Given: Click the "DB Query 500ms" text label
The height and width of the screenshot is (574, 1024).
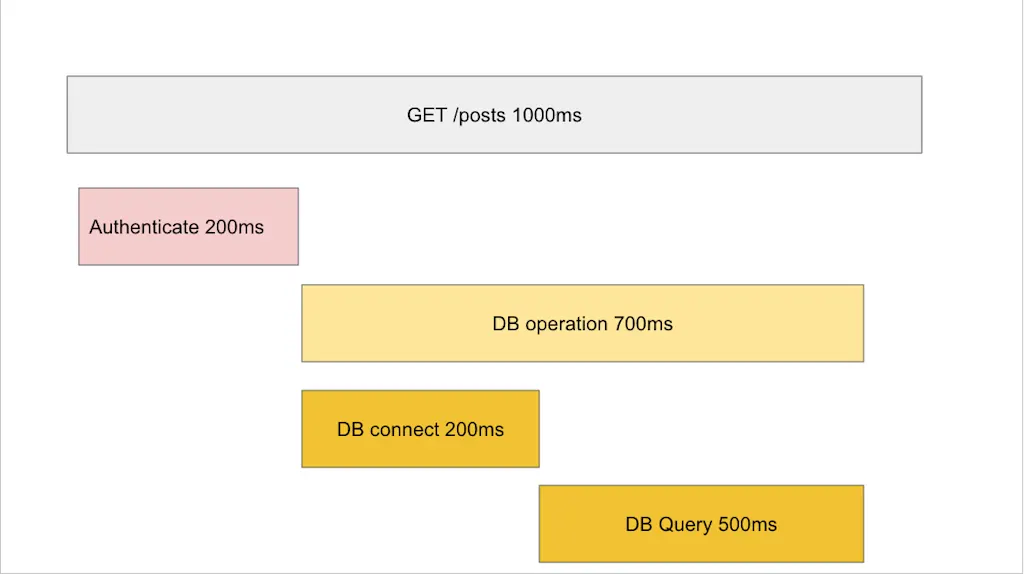Looking at the screenshot, I should point(701,524).
